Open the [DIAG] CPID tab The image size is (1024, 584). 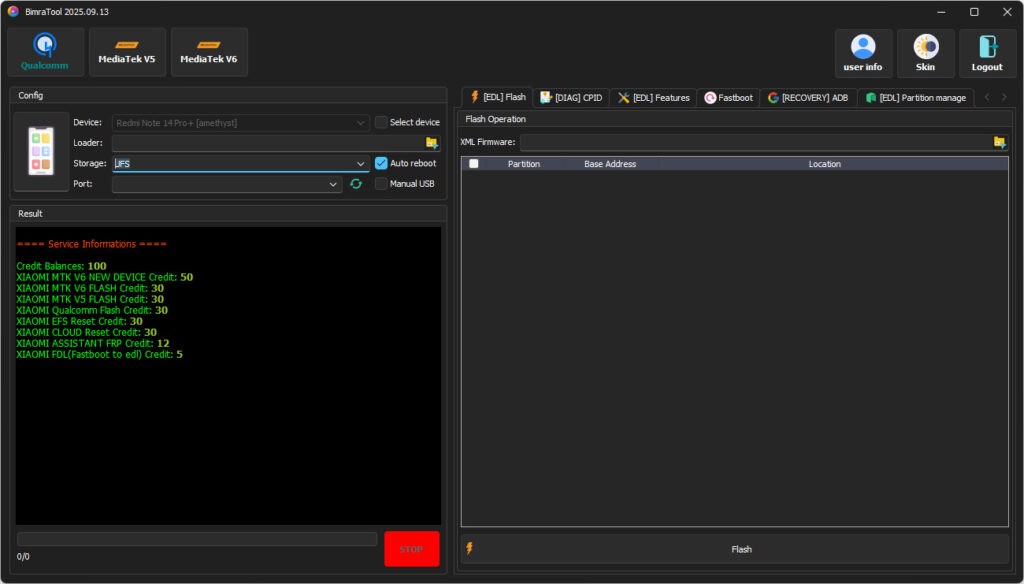[571, 98]
